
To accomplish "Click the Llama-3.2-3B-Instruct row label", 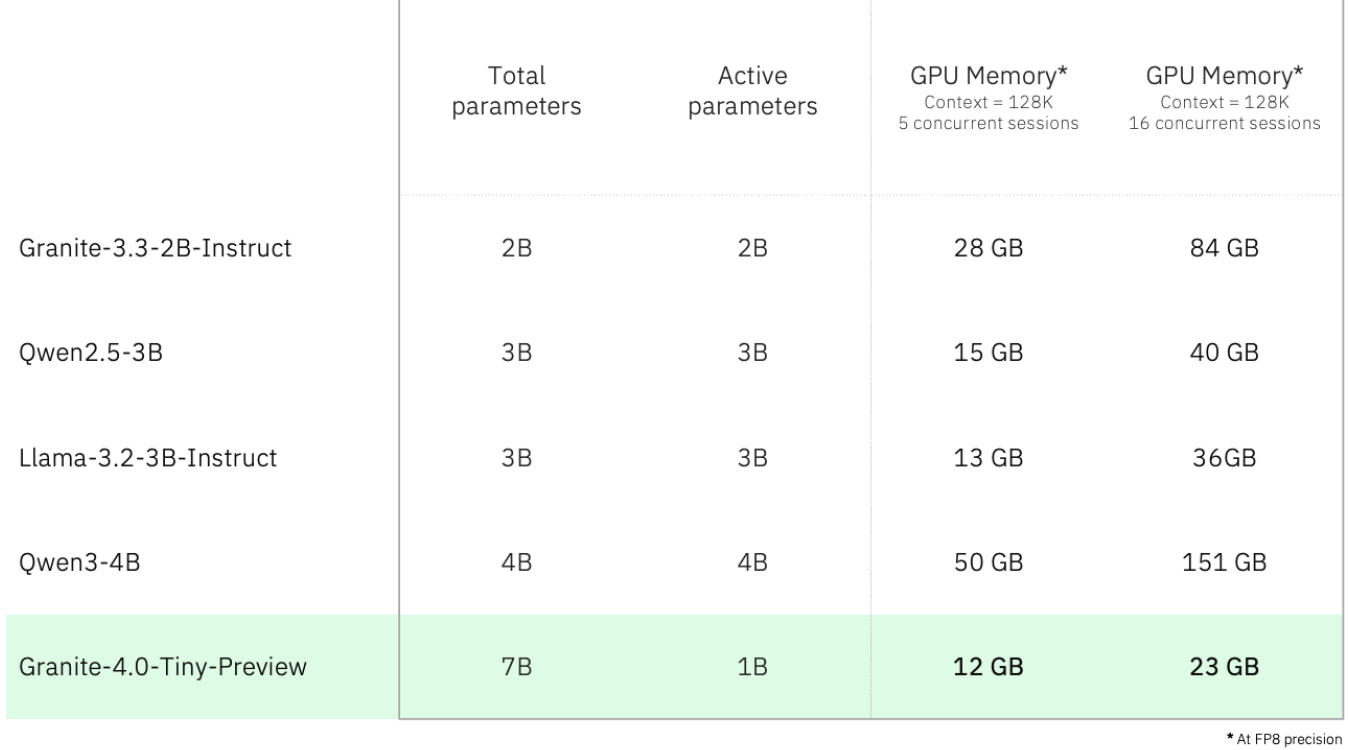I will coord(147,459).
